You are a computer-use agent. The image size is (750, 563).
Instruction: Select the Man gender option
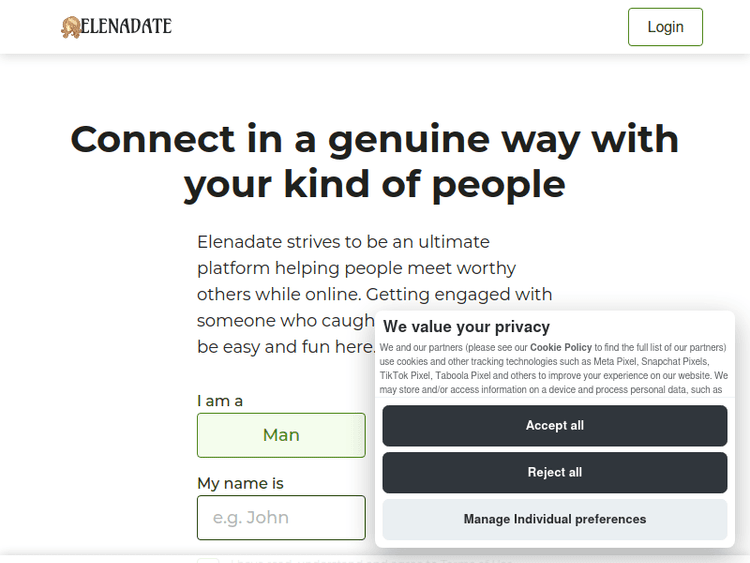[281, 435]
